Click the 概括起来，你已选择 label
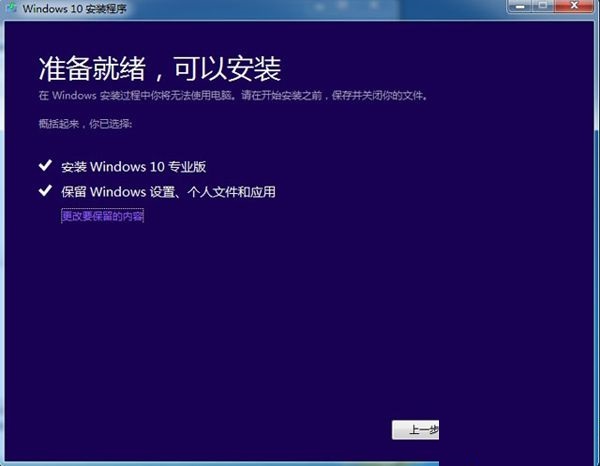This screenshot has height=466, width=600. coord(85,124)
